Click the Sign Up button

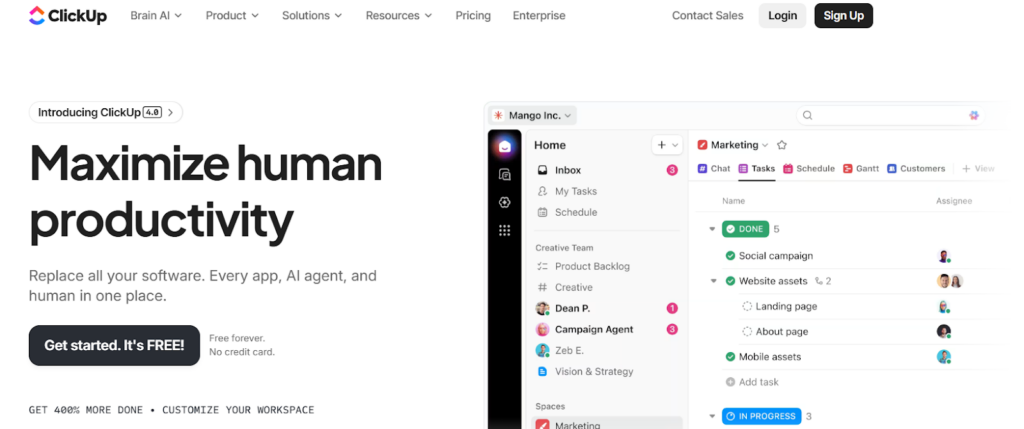843,16
